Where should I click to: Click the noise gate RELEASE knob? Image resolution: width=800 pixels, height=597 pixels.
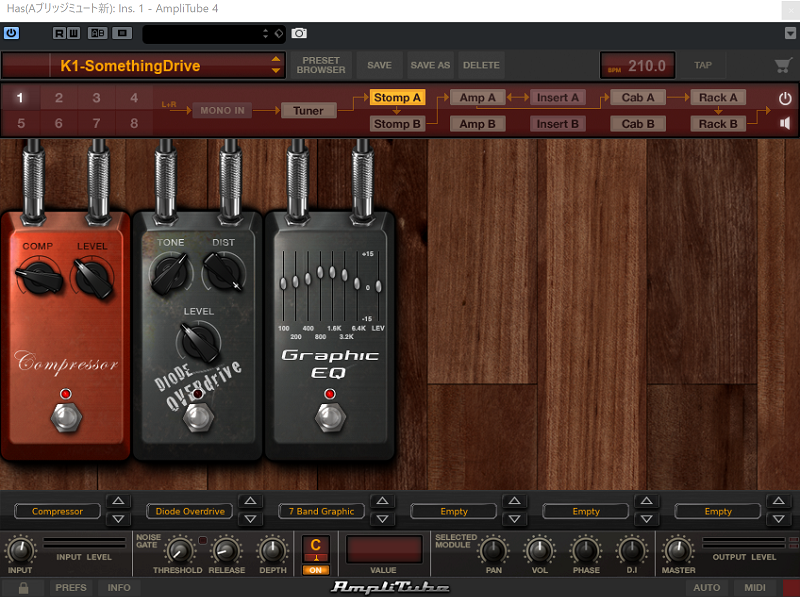[x=226, y=550]
